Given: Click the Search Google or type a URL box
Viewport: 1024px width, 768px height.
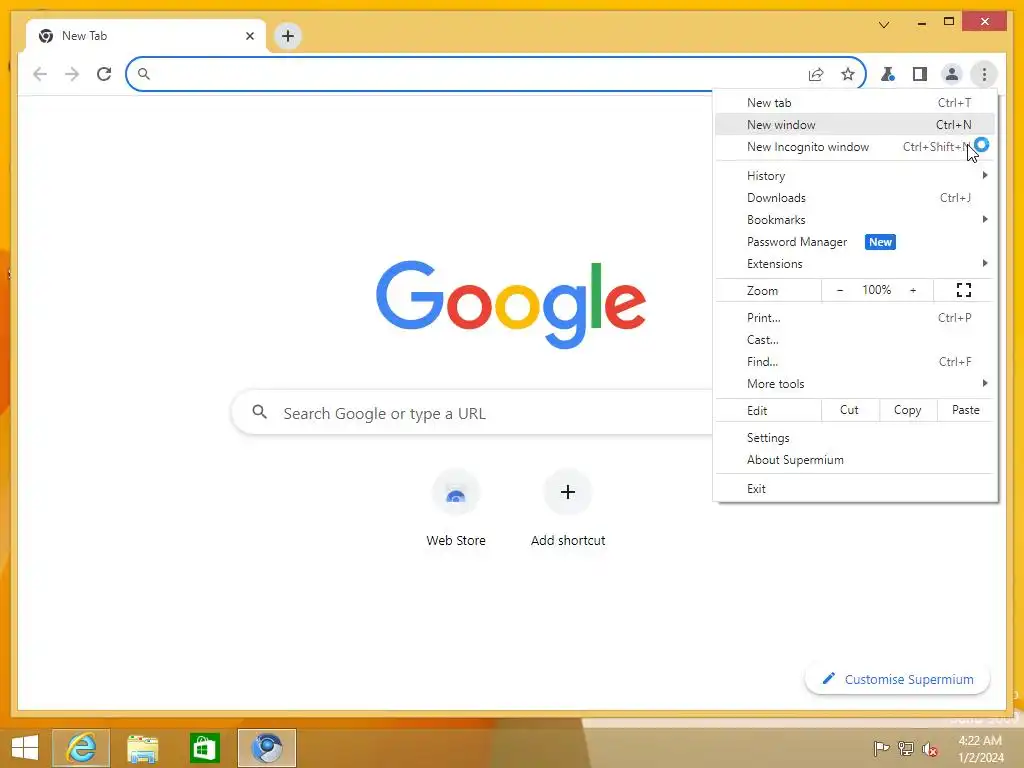Looking at the screenshot, I should click(472, 413).
